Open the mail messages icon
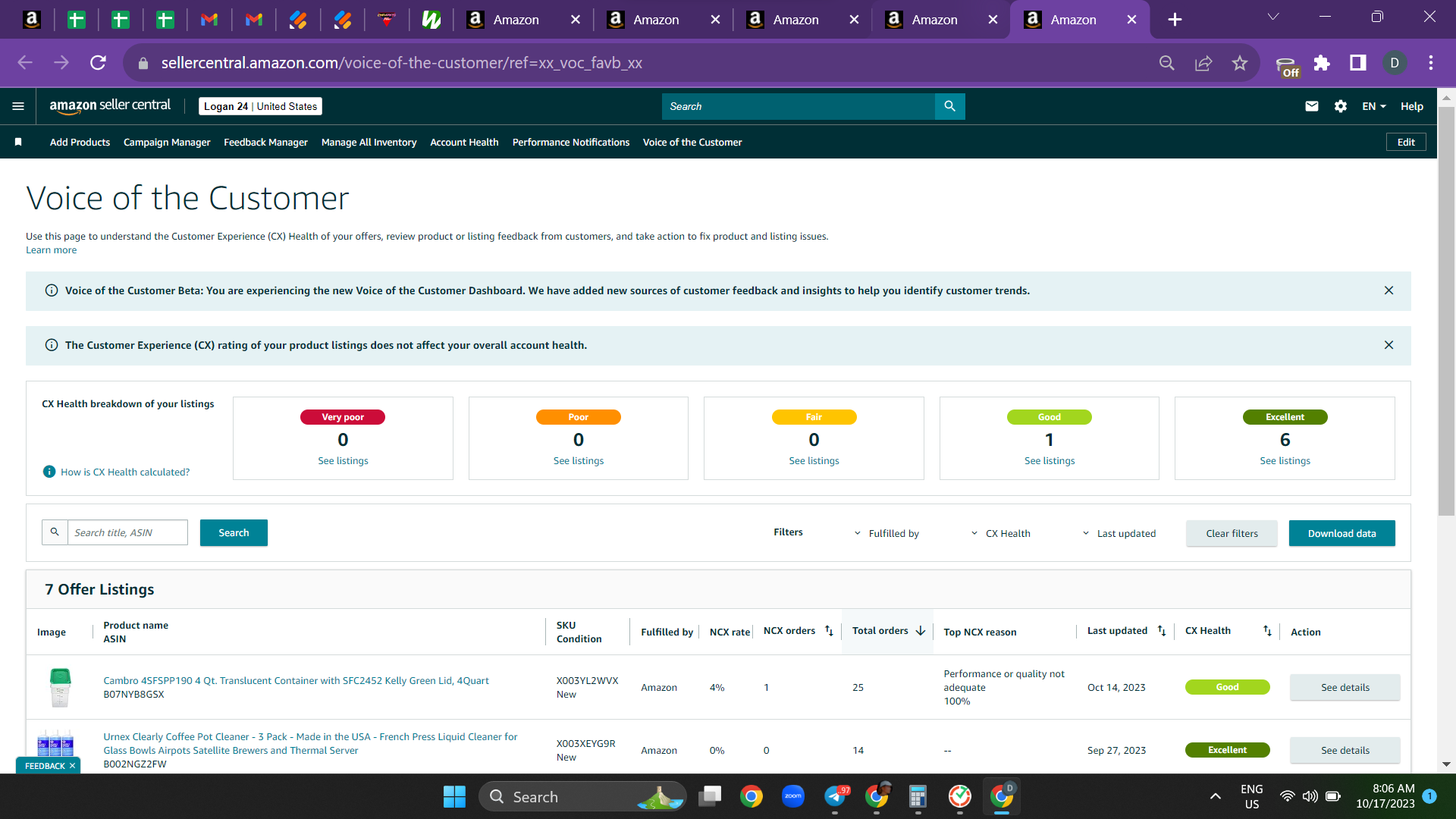The width and height of the screenshot is (1456, 819). (1312, 106)
